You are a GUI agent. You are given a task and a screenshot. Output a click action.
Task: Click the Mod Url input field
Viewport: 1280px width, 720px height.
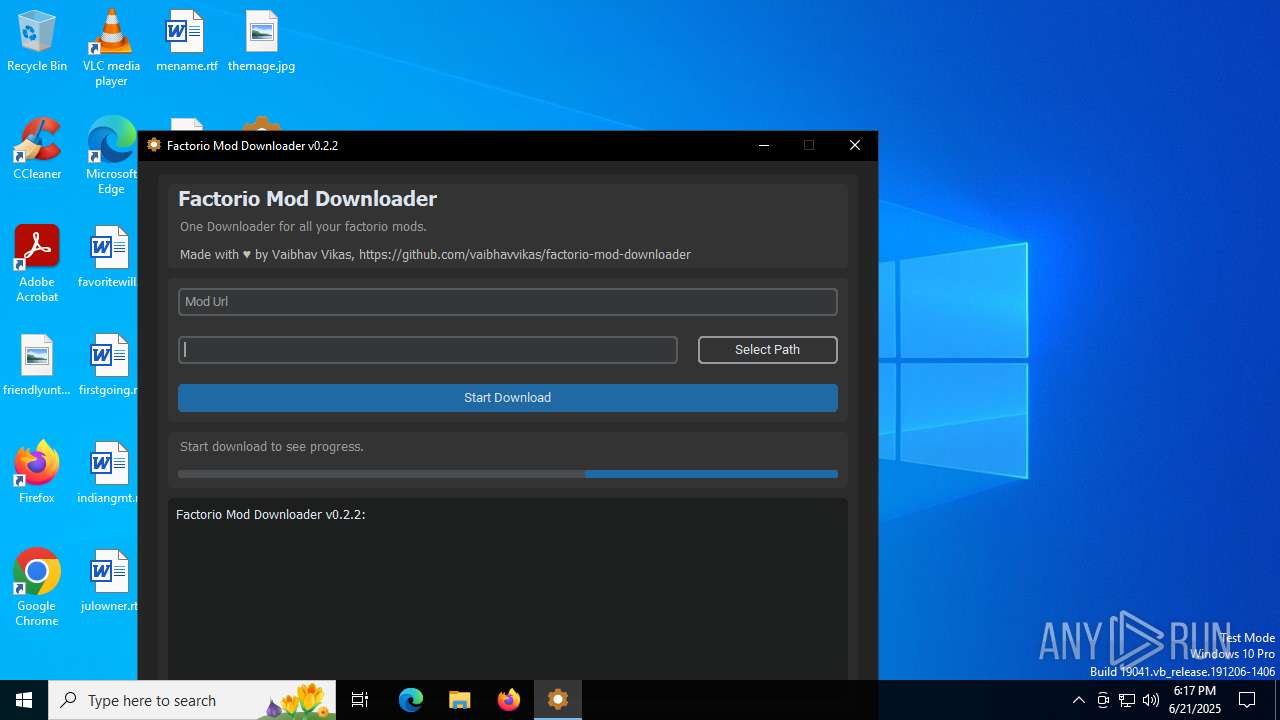click(507, 302)
